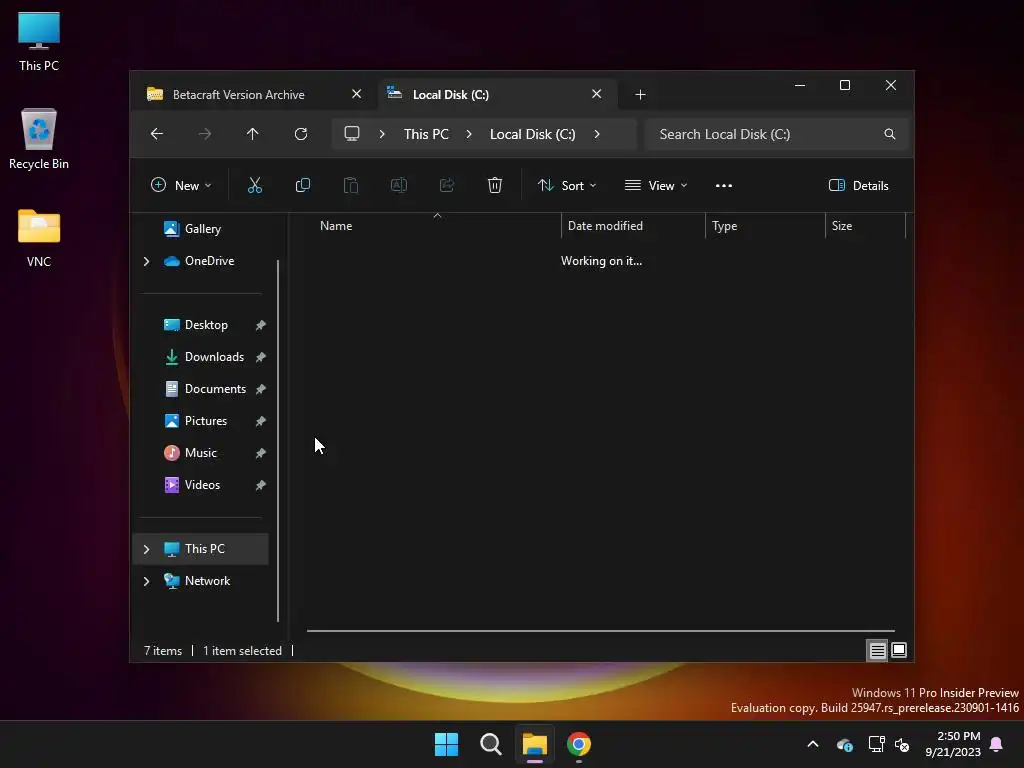Viewport: 1024px width, 768px height.
Task: Click the PC monitor icon in address bar
Action: point(352,134)
